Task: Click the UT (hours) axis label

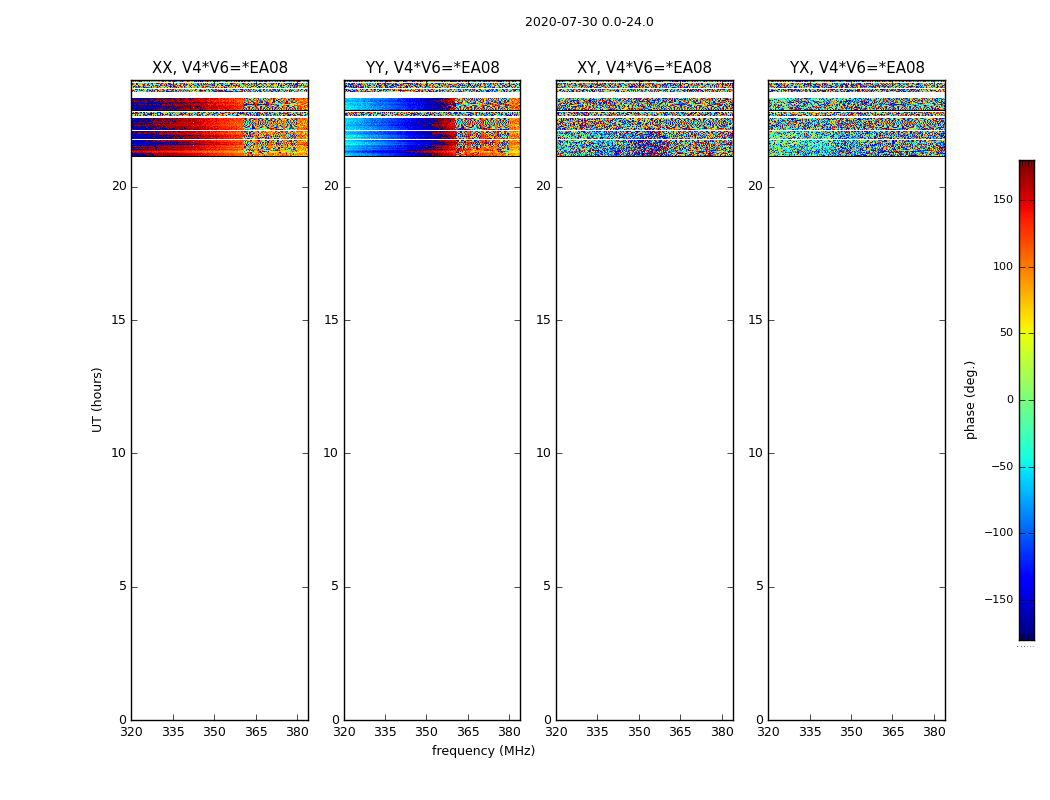Action: pyautogui.click(x=98, y=399)
